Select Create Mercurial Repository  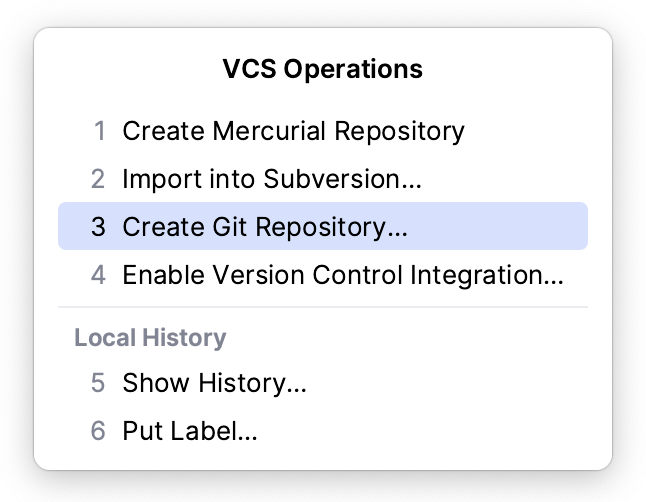tap(293, 131)
